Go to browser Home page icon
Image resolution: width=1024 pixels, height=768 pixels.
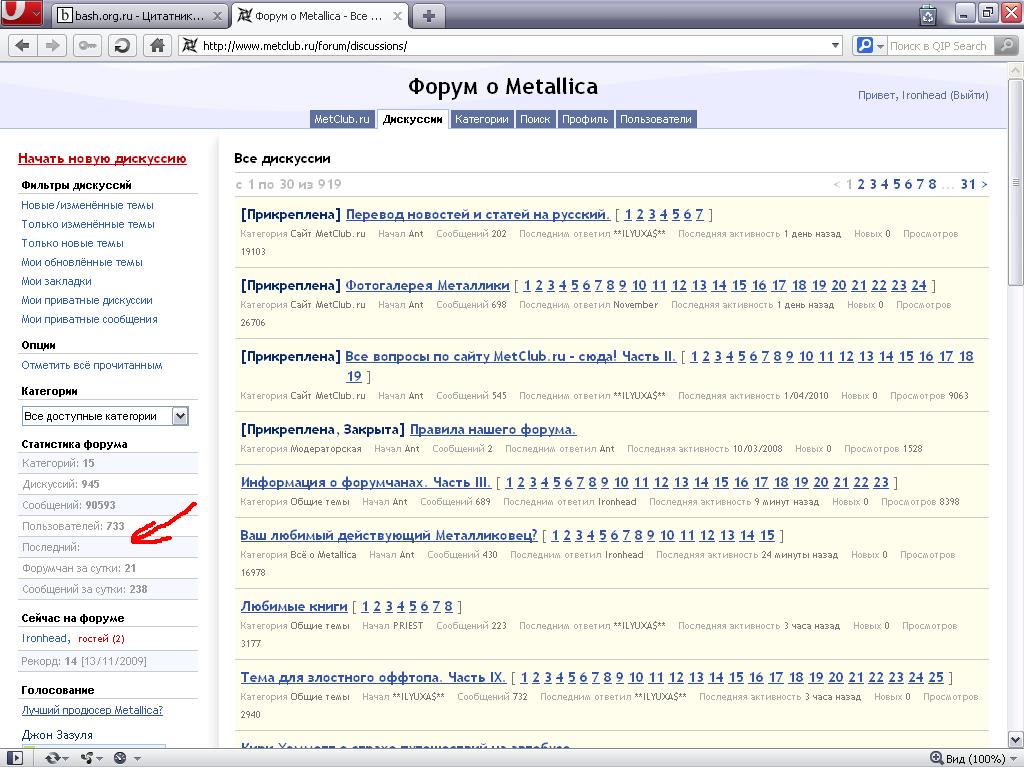[156, 46]
